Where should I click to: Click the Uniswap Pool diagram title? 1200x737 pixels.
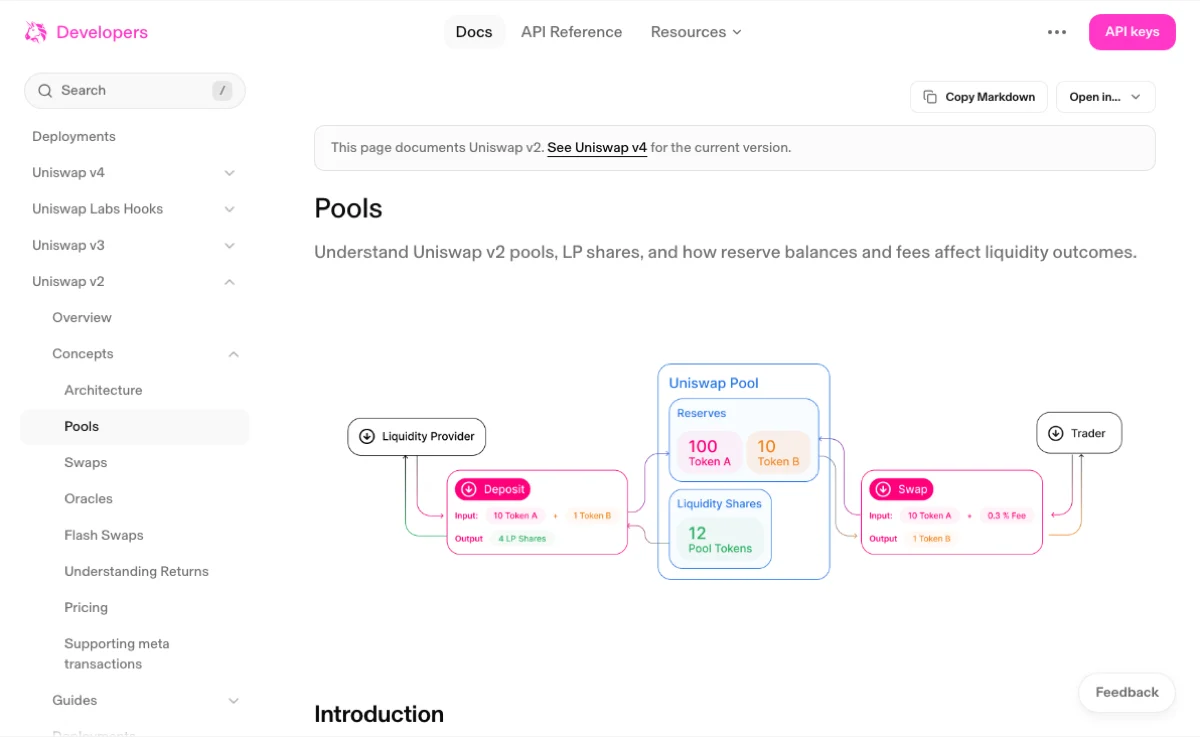(714, 383)
